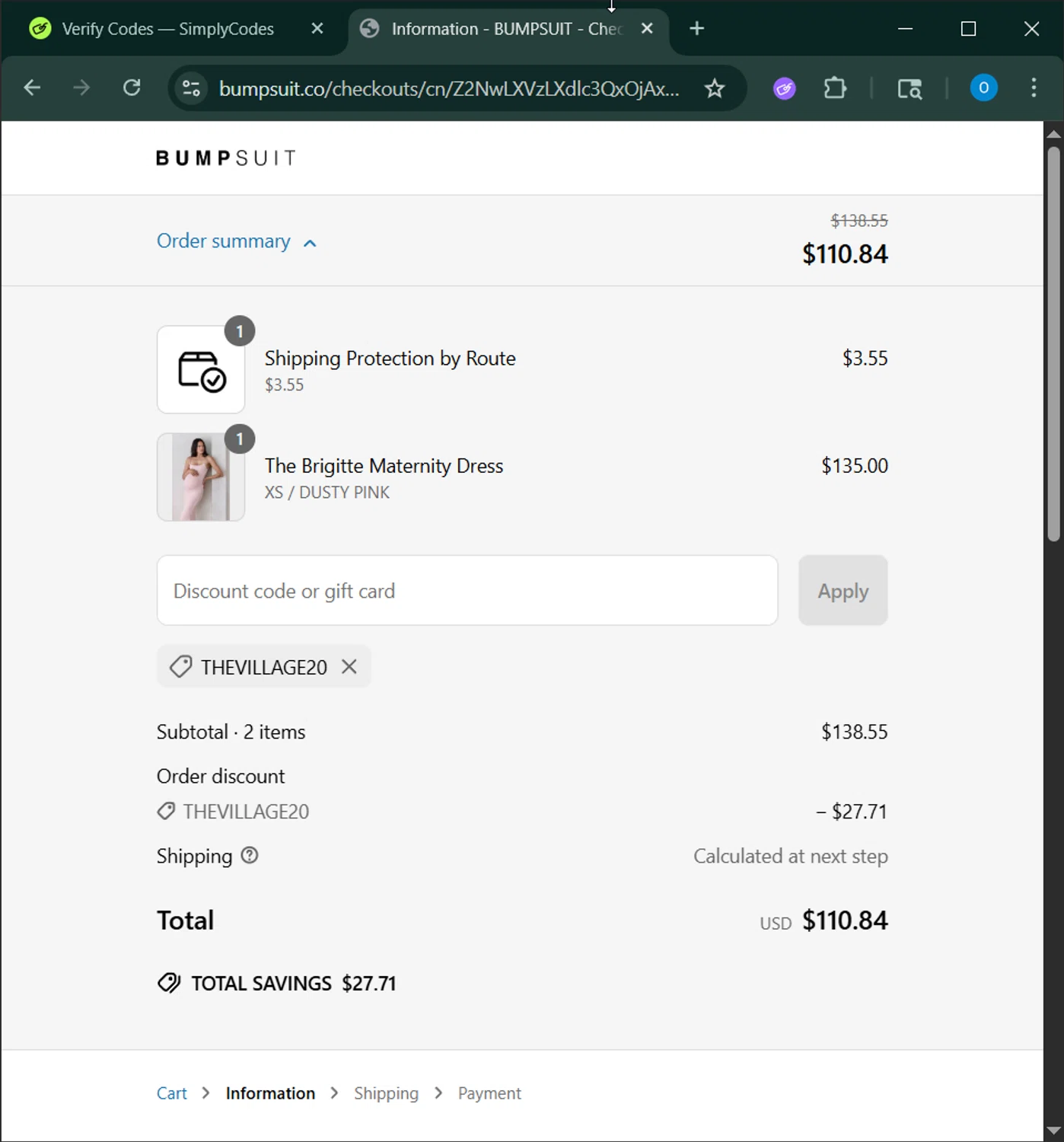Click the Payment breadcrumb step
Viewport: 1064px width, 1142px height.
click(489, 1094)
